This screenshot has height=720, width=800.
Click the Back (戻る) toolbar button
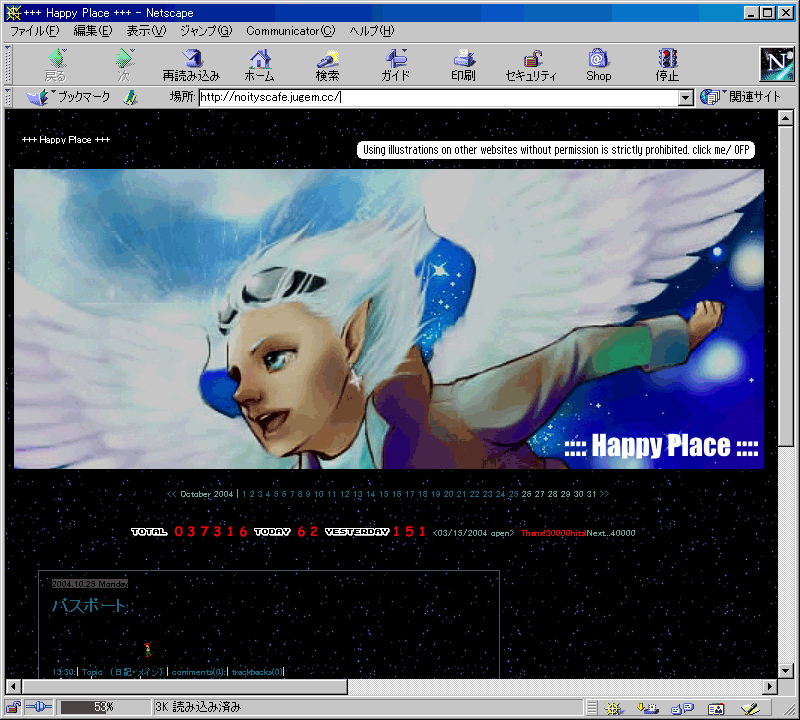point(56,65)
